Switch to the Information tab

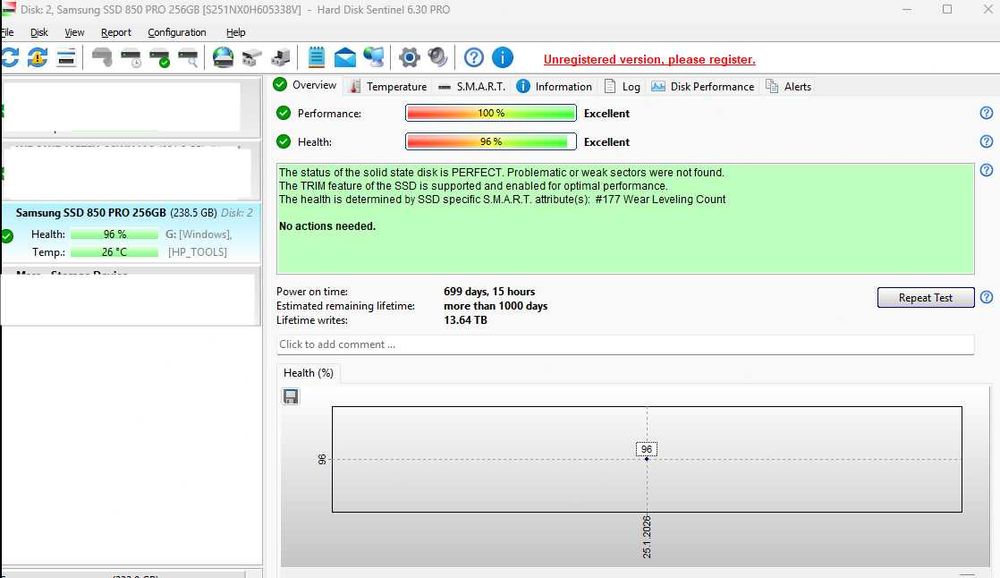click(x=554, y=86)
